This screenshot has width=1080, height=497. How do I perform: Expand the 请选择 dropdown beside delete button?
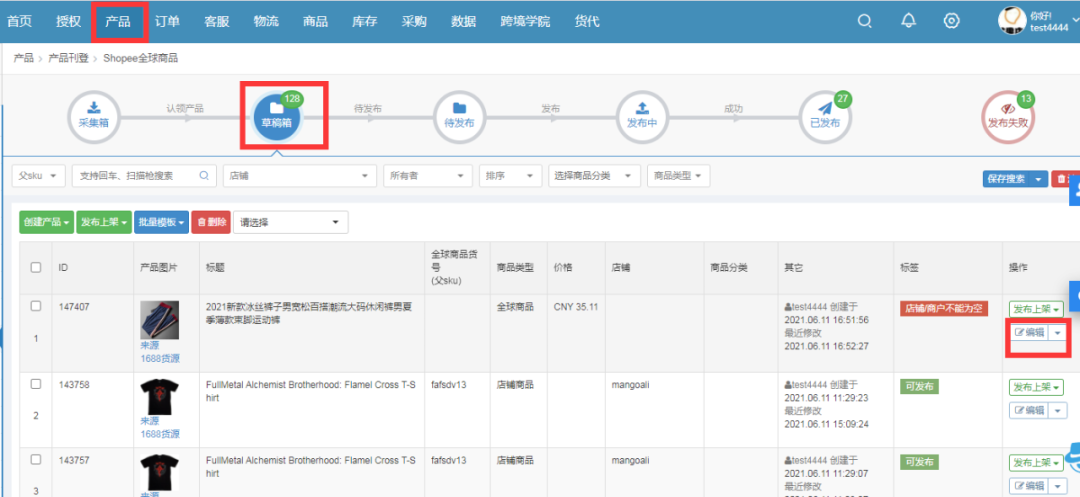[291, 222]
